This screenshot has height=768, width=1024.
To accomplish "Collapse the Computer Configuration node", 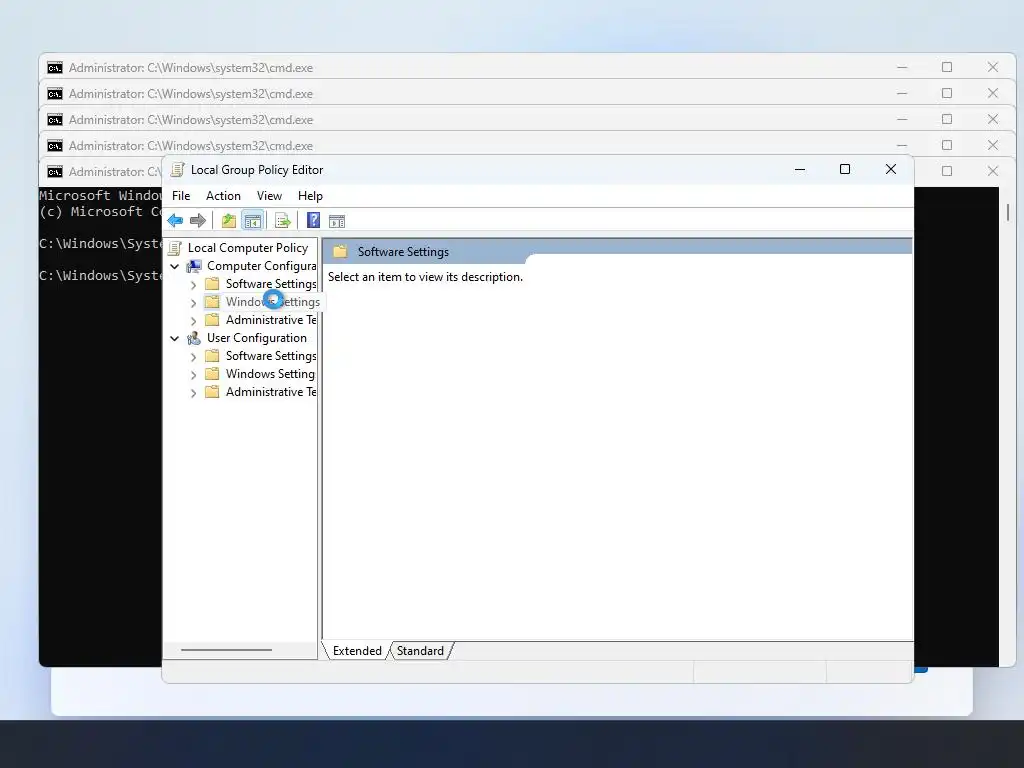I will (x=174, y=266).
